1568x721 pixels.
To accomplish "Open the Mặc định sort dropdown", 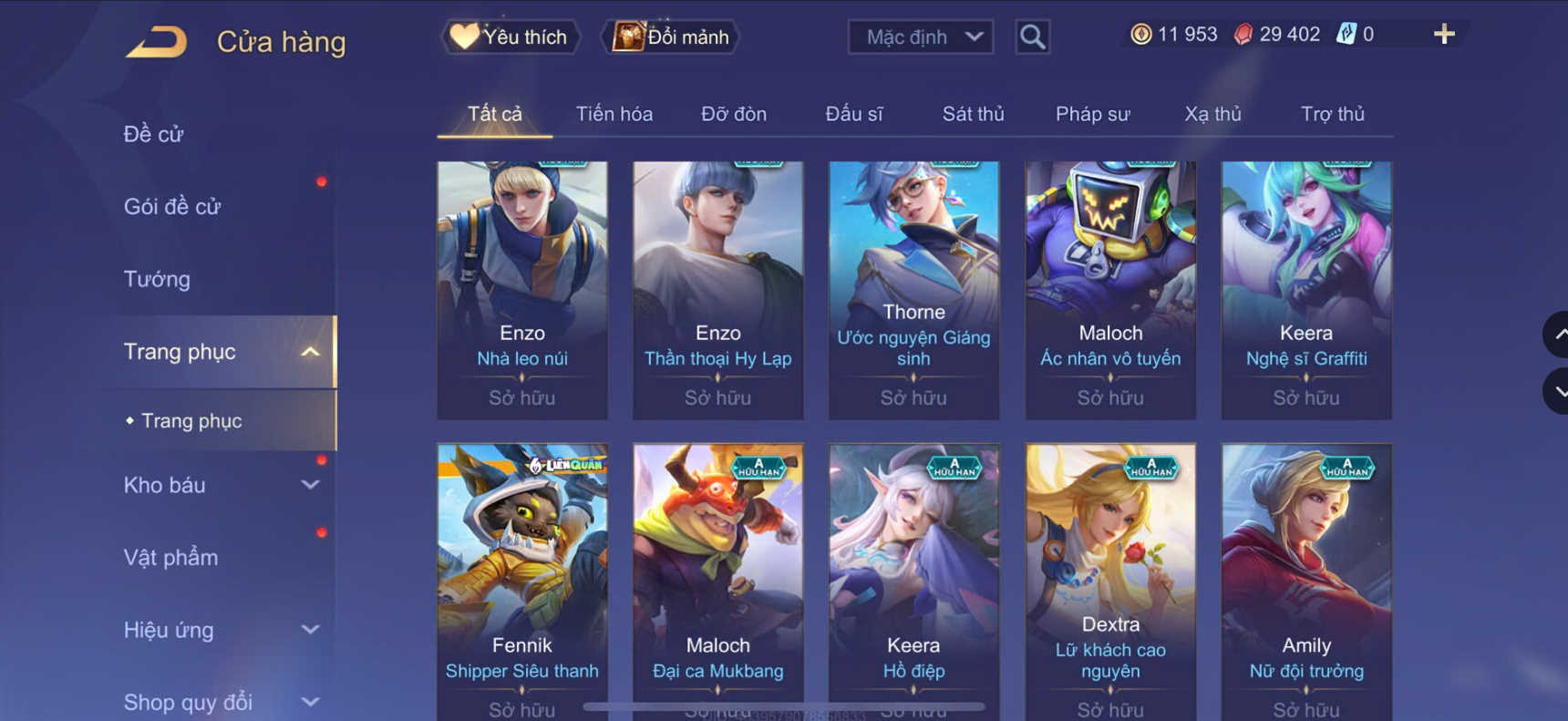I will tap(921, 37).
